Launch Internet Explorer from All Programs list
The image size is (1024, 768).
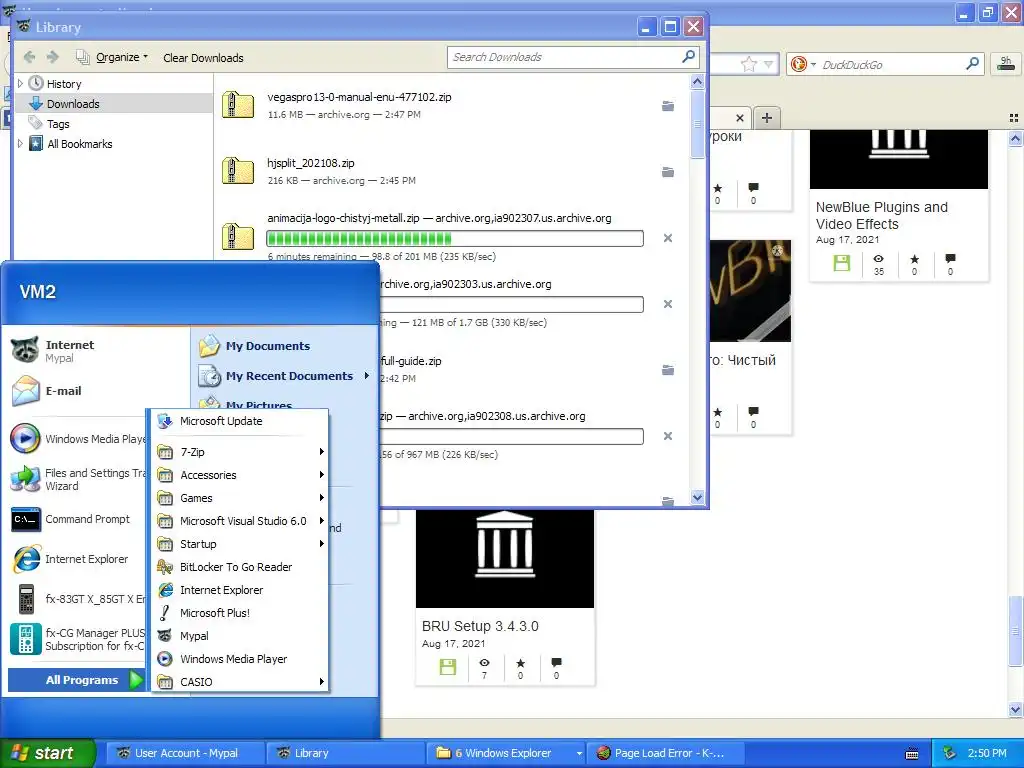(x=240, y=590)
